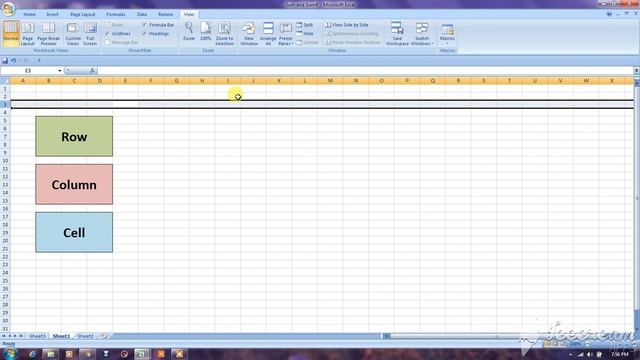Click View Side by Side
This screenshot has height=360, width=640.
point(347,25)
